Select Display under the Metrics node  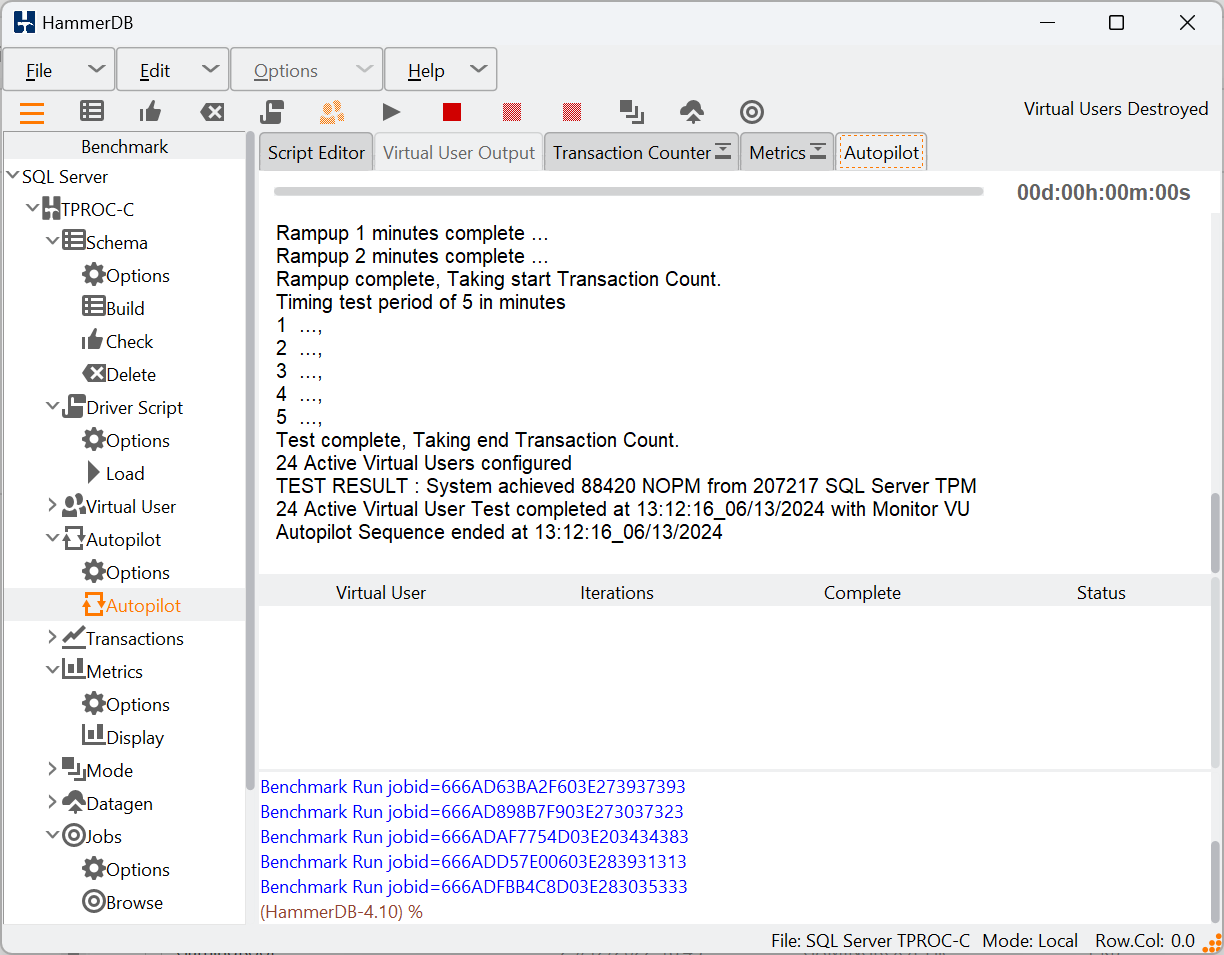coord(123,737)
